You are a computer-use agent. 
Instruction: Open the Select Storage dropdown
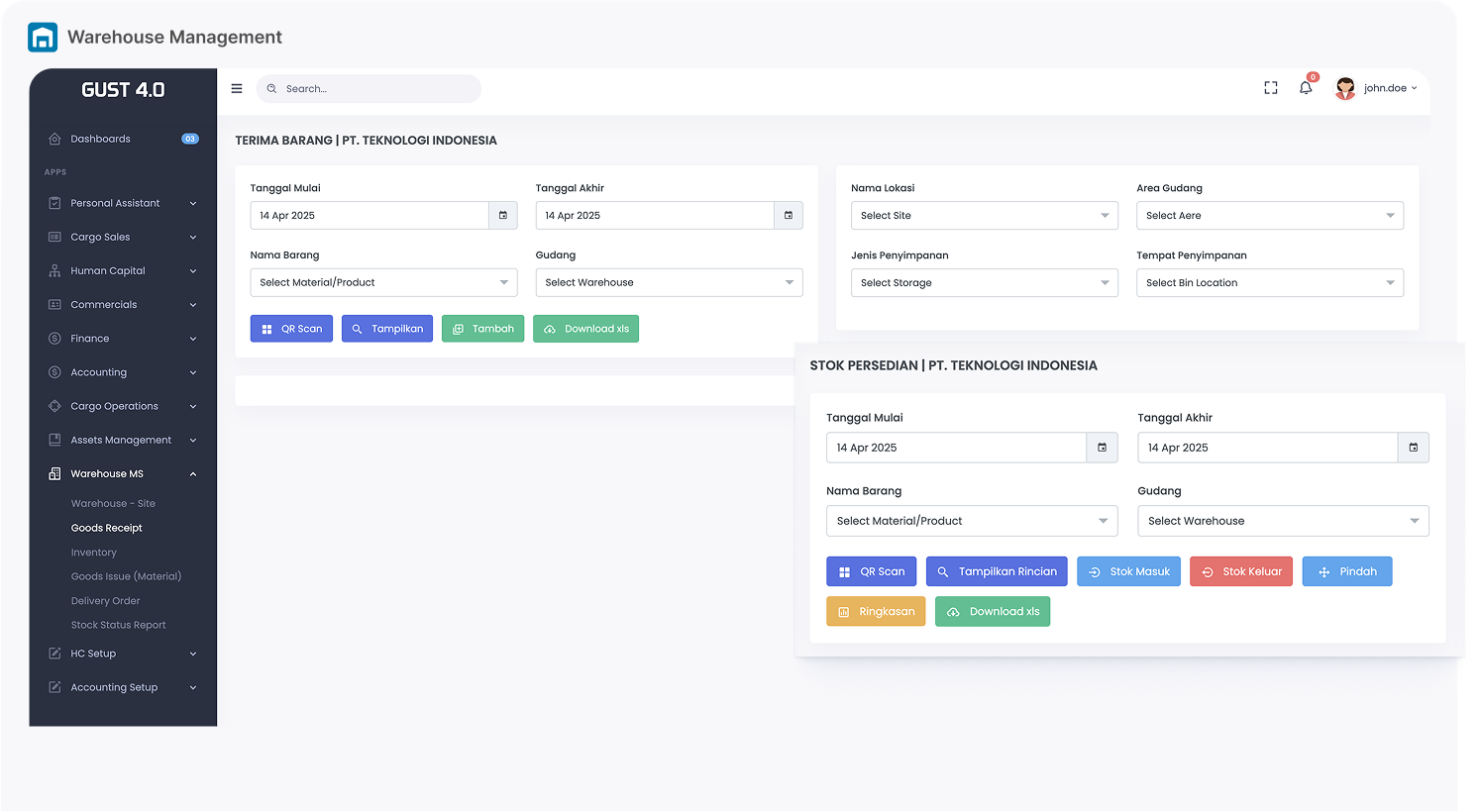984,283
